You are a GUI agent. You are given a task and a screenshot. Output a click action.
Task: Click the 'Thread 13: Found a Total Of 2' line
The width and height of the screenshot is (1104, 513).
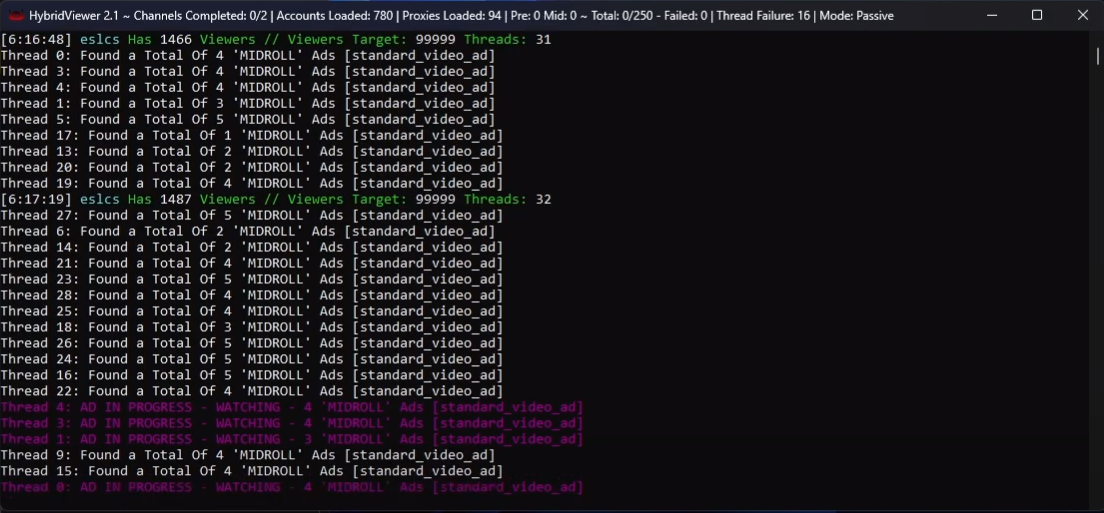(x=252, y=152)
